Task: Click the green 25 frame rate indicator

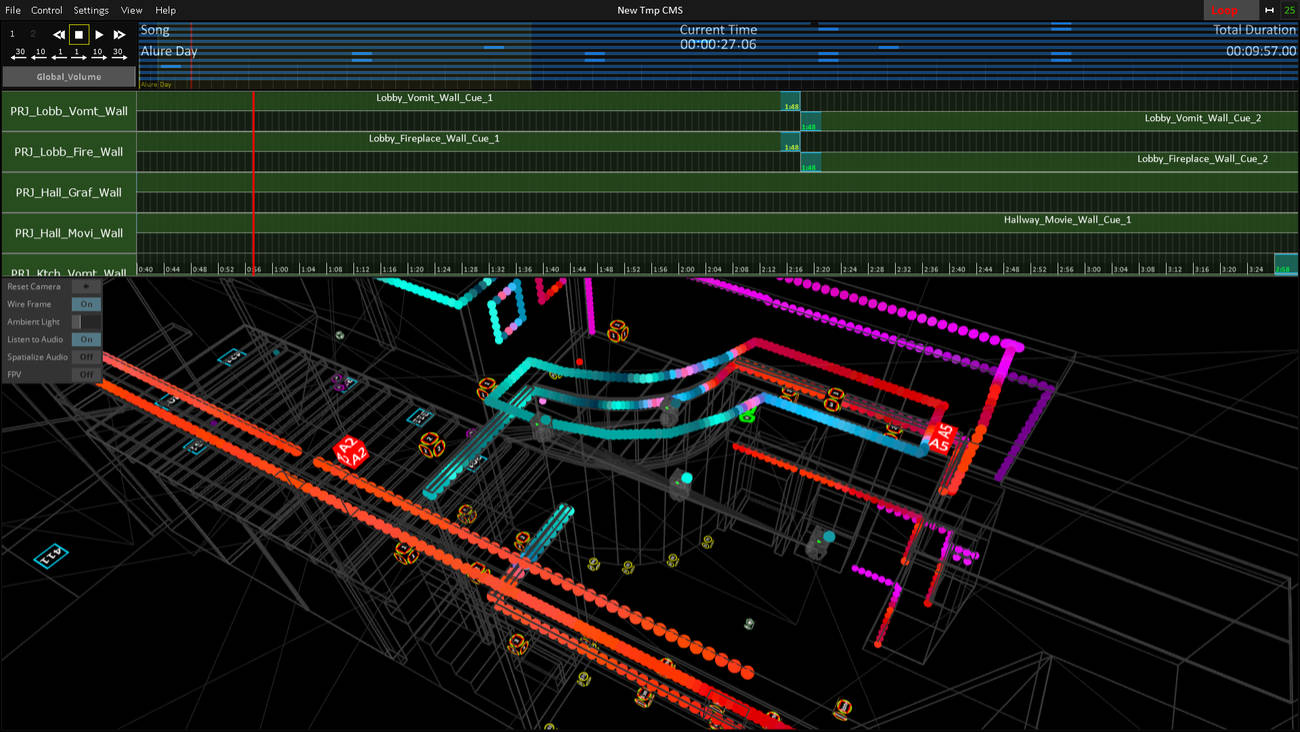Action: click(1289, 10)
